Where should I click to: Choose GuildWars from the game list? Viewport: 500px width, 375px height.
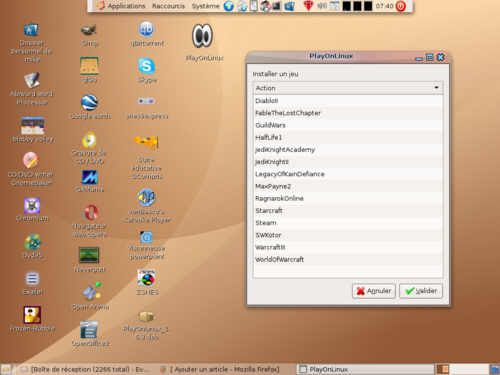pos(348,125)
